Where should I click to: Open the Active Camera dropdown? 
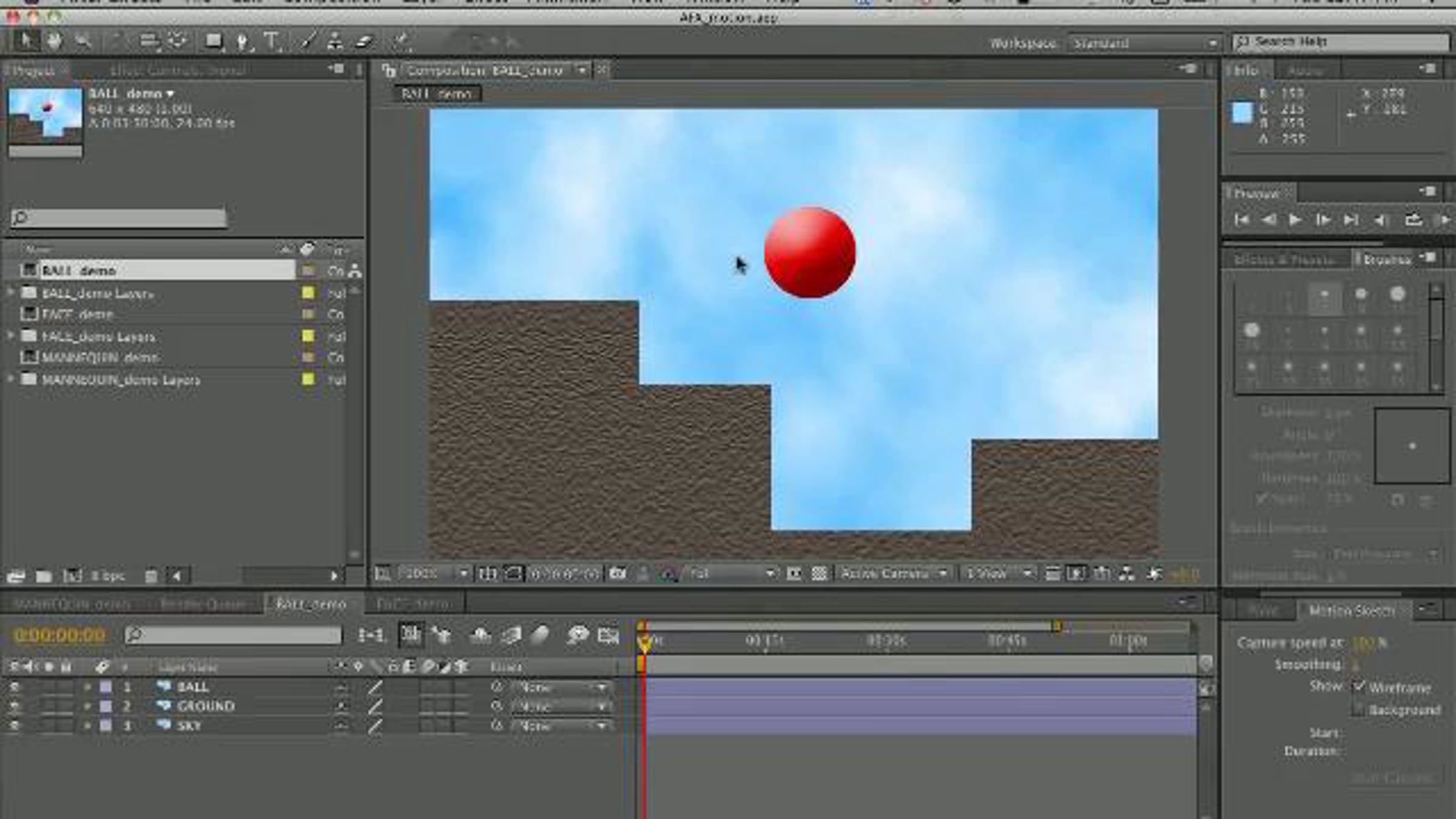[893, 573]
